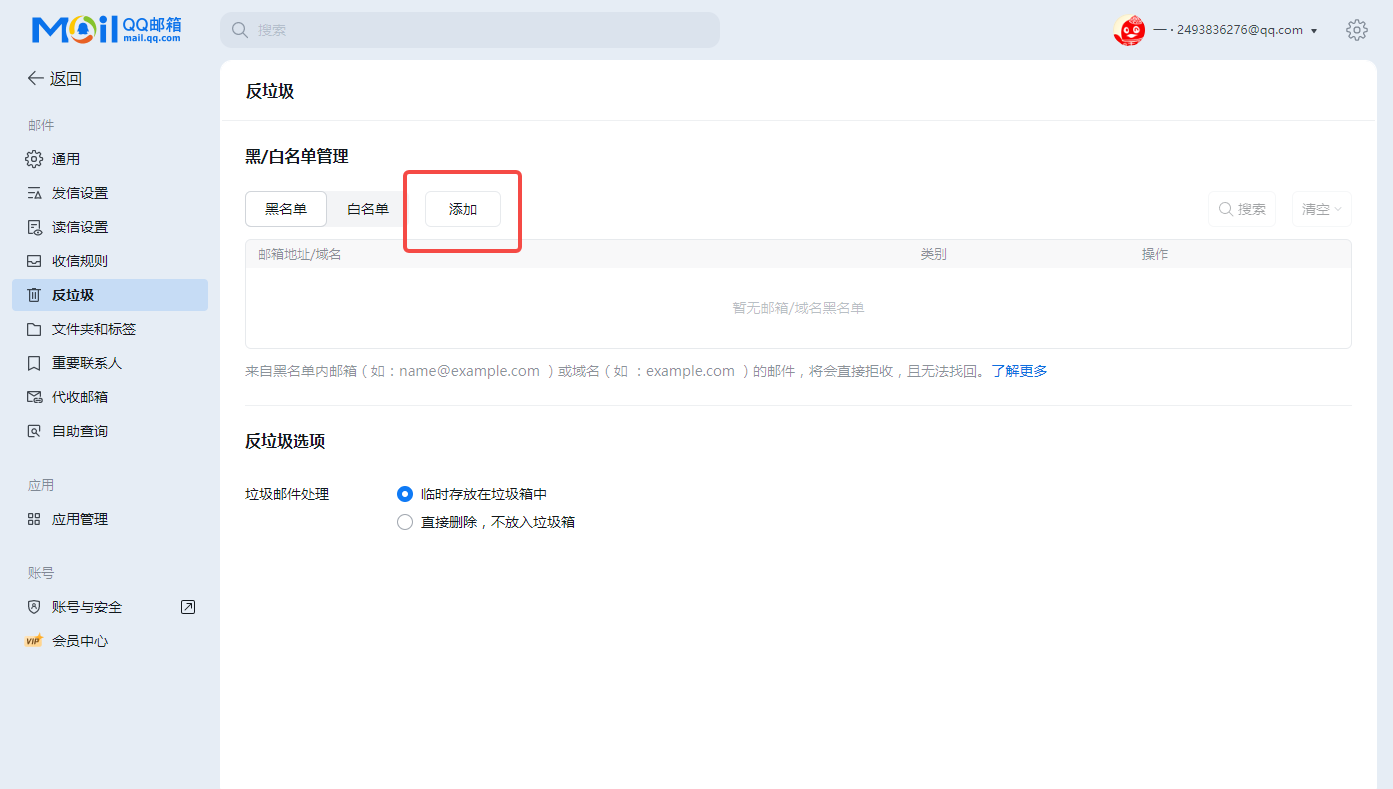Open 收信规则 inbox rules icon
Image resolution: width=1393 pixels, height=789 pixels.
point(34,261)
